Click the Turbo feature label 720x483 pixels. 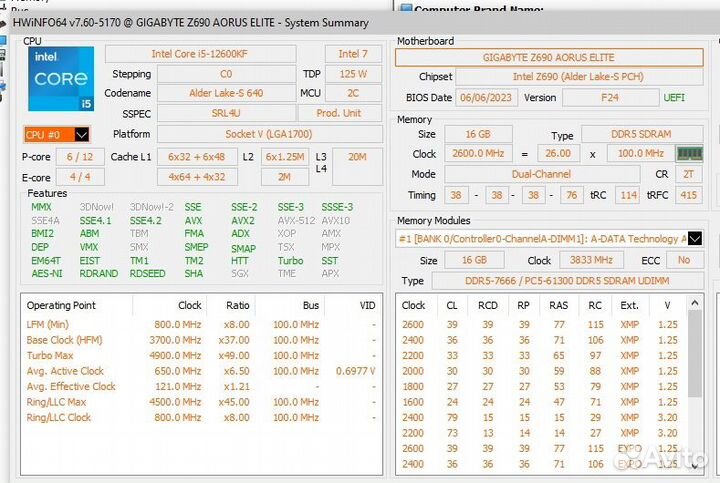pos(290,261)
